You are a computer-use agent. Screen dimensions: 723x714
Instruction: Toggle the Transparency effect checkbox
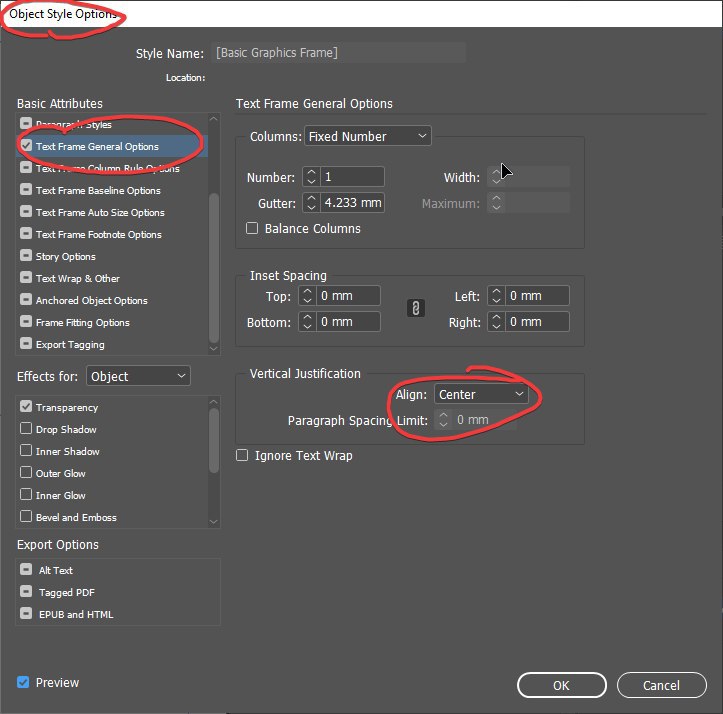(x=26, y=406)
